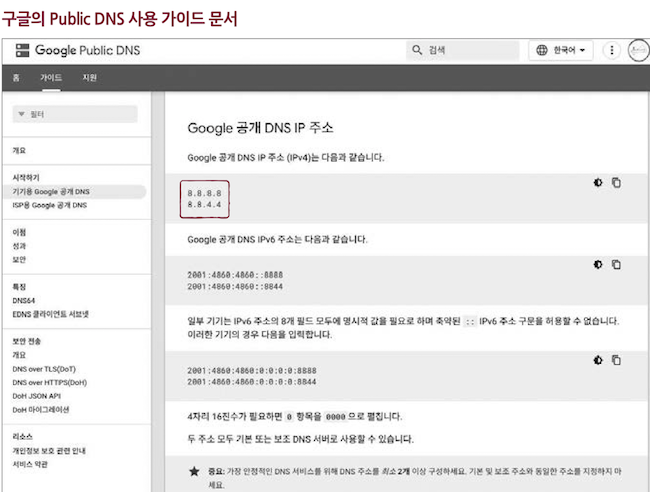Click the 2001:4860:4860::8844 address text
Image resolution: width=650 pixels, height=492 pixels.
[x=235, y=286]
